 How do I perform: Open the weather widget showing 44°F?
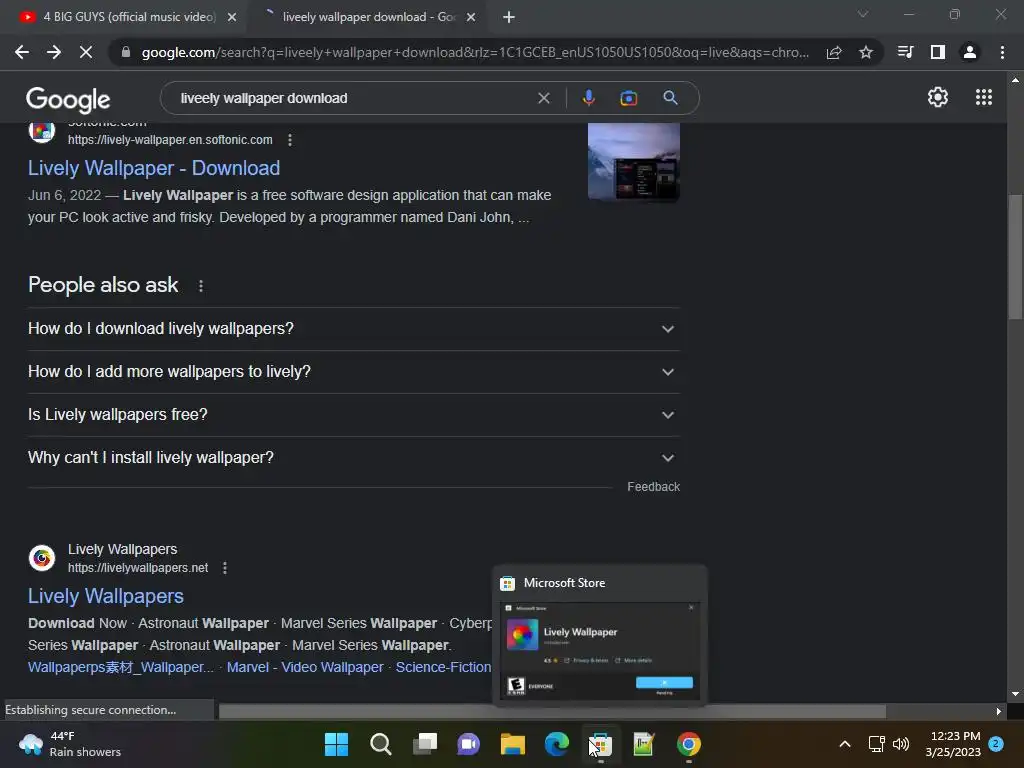click(x=70, y=744)
